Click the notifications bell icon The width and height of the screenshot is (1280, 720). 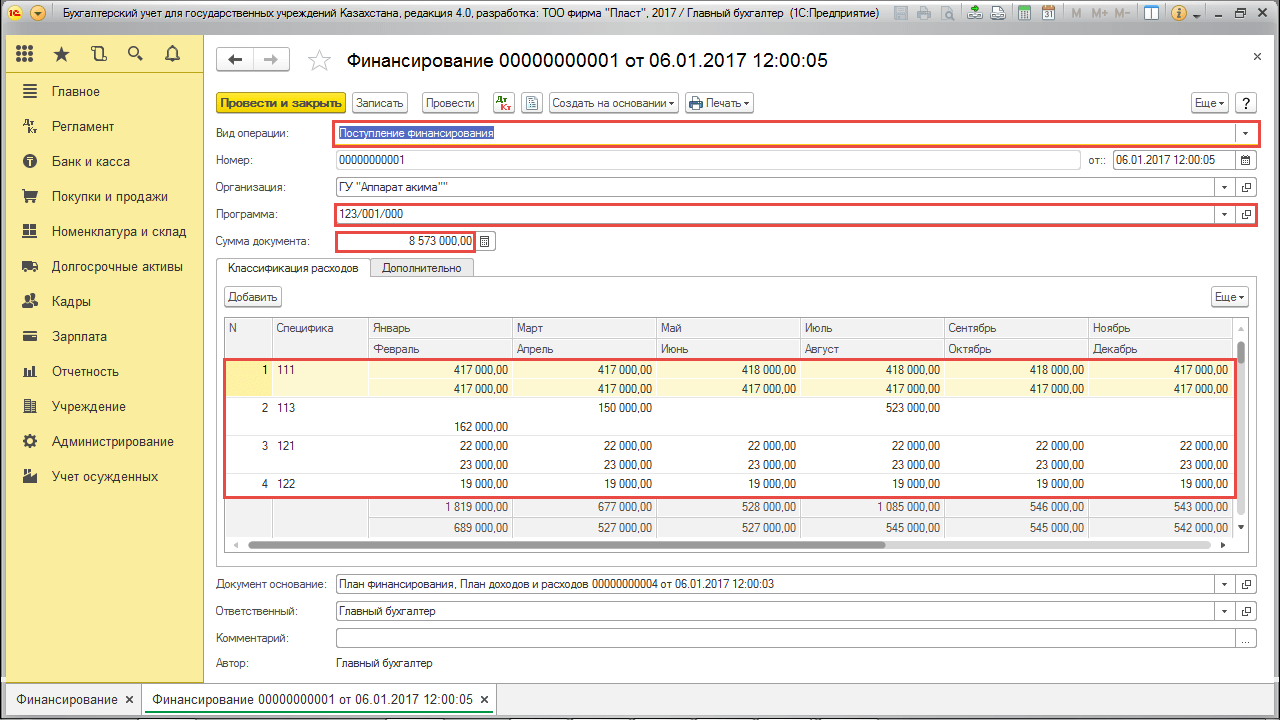point(172,54)
